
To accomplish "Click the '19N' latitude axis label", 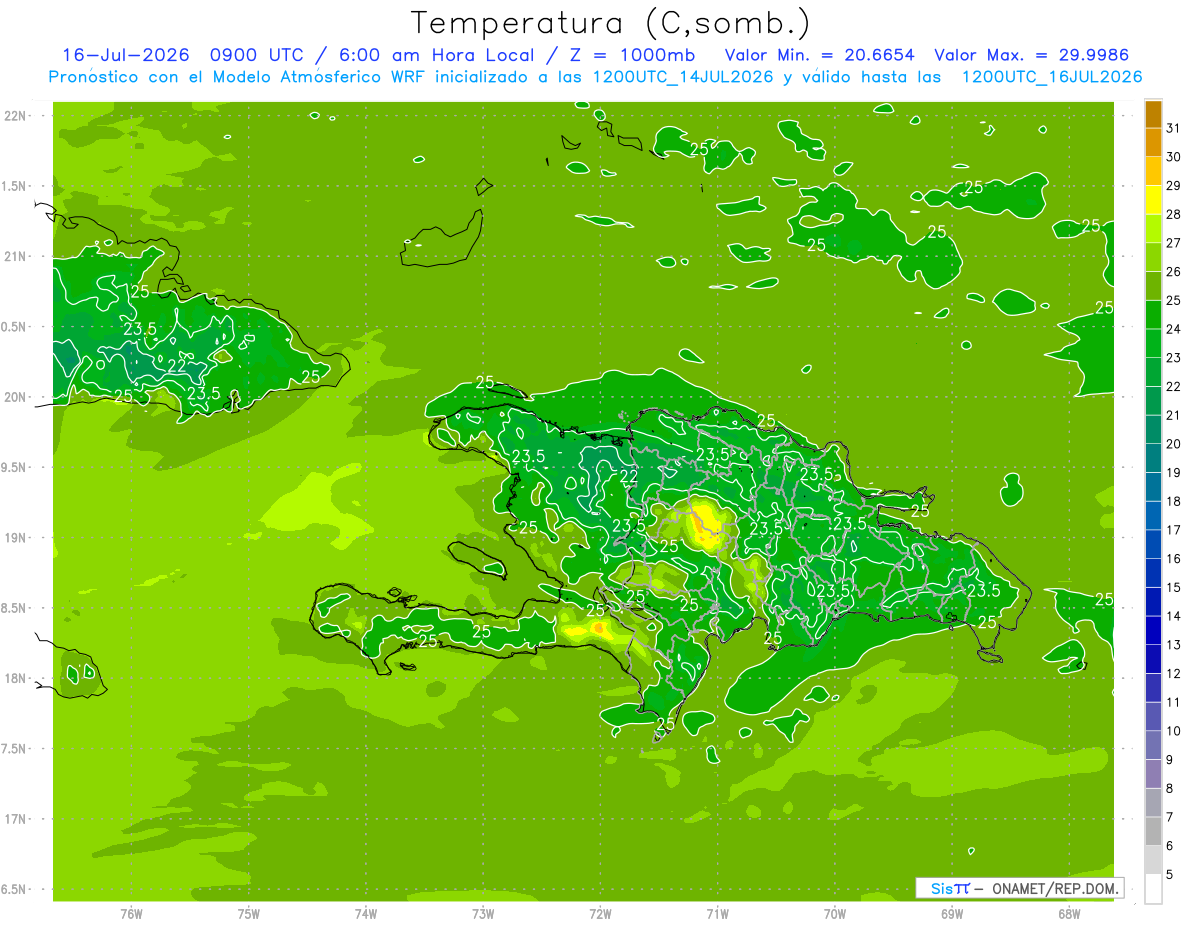I will coord(16,538).
